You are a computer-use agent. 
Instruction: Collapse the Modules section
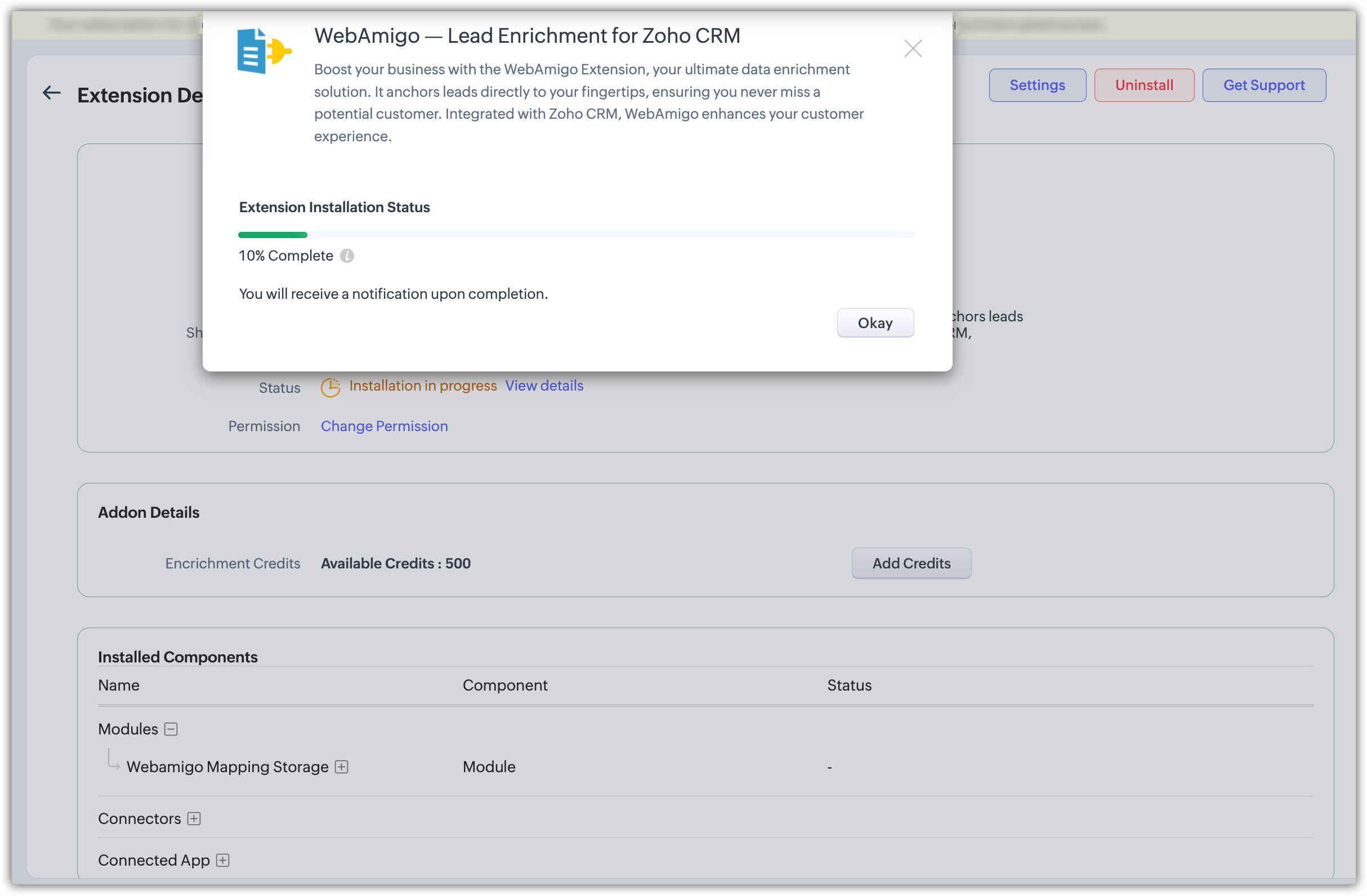(x=171, y=729)
